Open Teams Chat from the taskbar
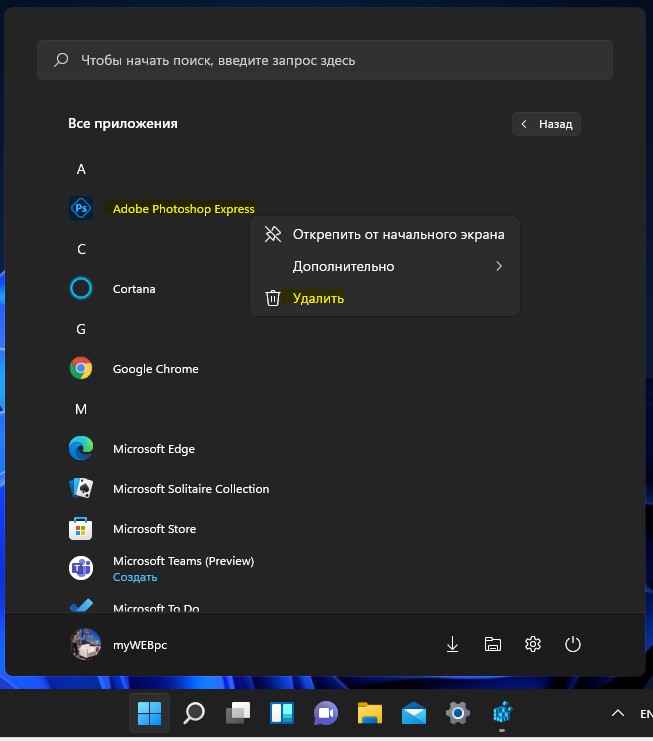The image size is (653, 741). 326,713
